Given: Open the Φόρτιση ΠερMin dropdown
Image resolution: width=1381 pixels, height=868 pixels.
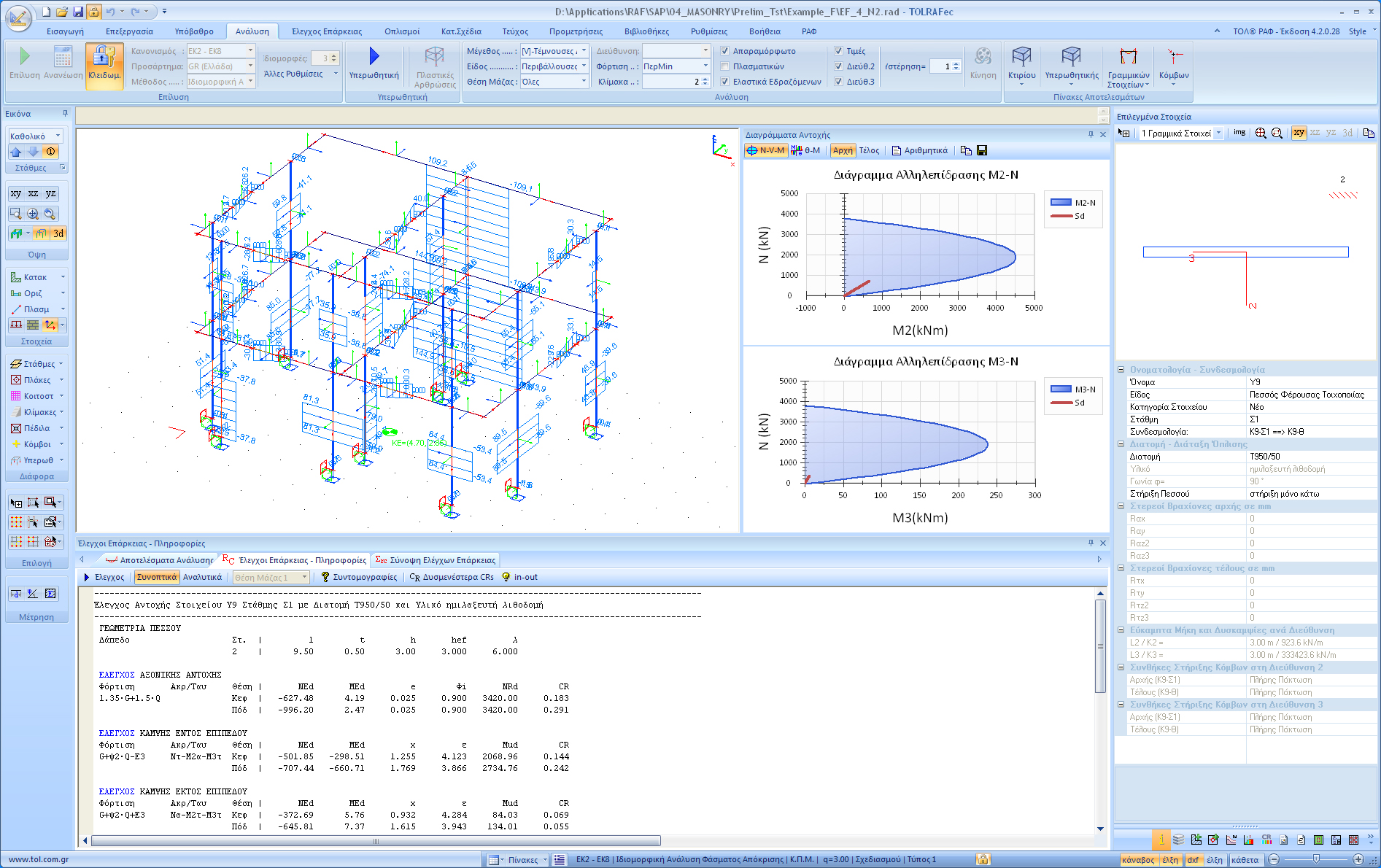Looking at the screenshot, I should (x=705, y=66).
